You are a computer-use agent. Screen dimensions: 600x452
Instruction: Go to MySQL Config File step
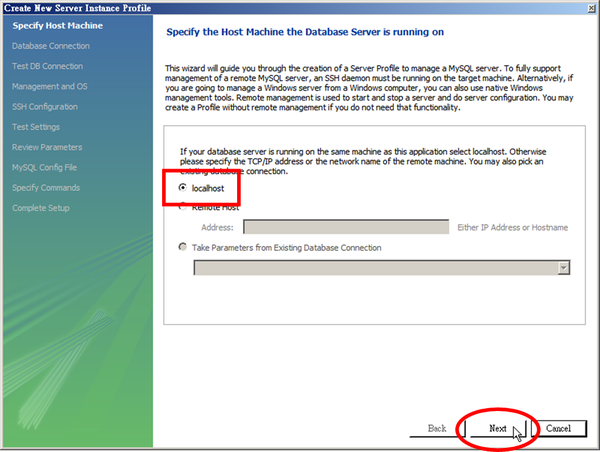click(44, 168)
